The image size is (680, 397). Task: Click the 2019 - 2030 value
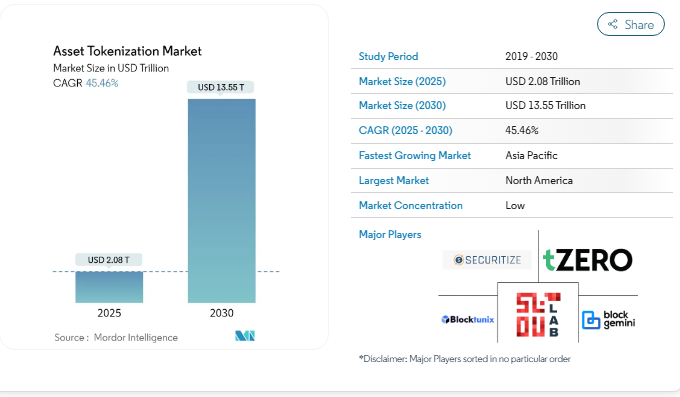(531, 56)
